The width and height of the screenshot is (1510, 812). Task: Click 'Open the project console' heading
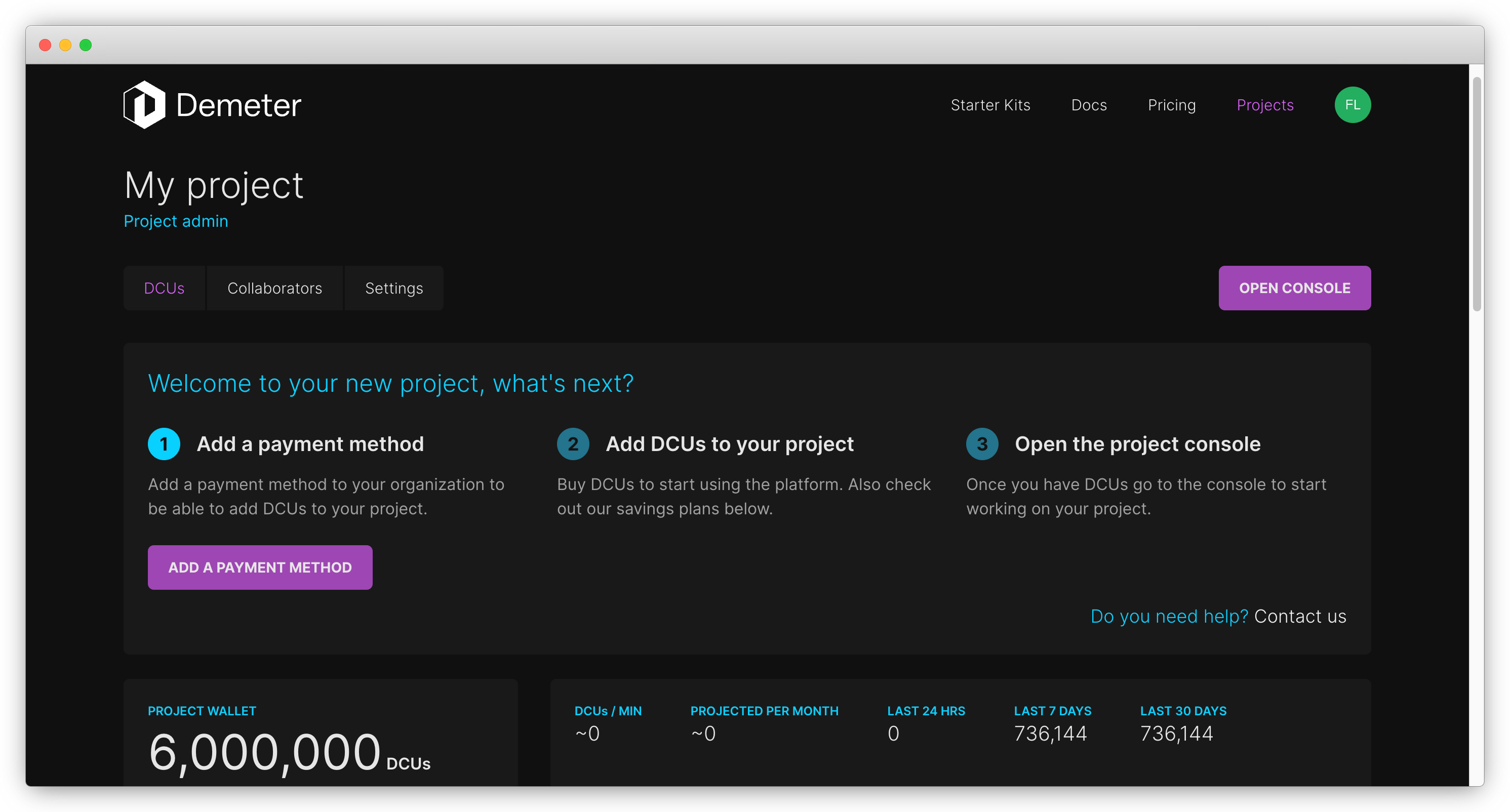[1137, 444]
